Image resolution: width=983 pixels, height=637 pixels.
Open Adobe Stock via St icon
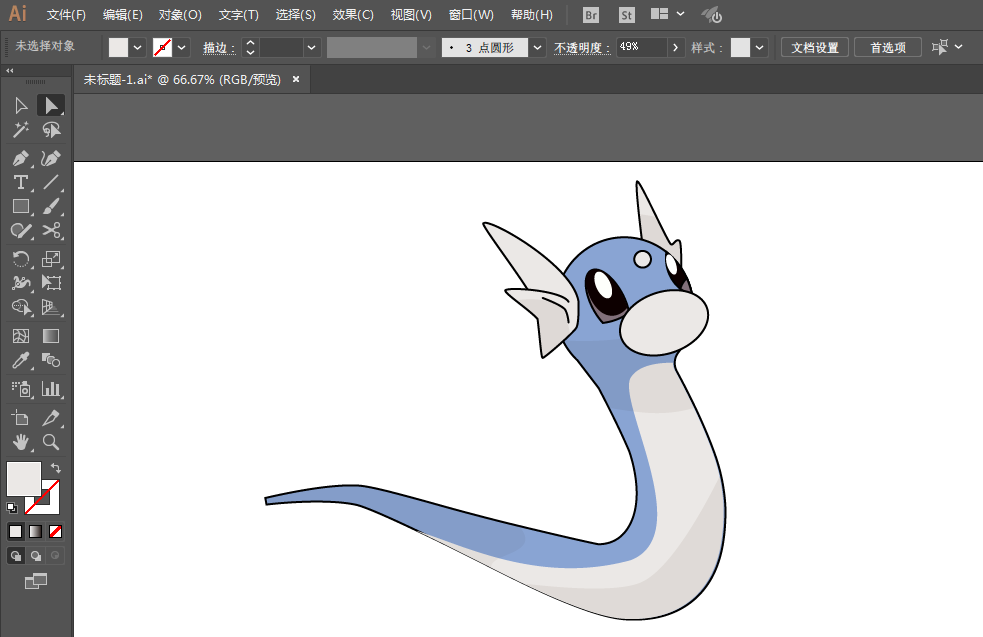click(626, 15)
